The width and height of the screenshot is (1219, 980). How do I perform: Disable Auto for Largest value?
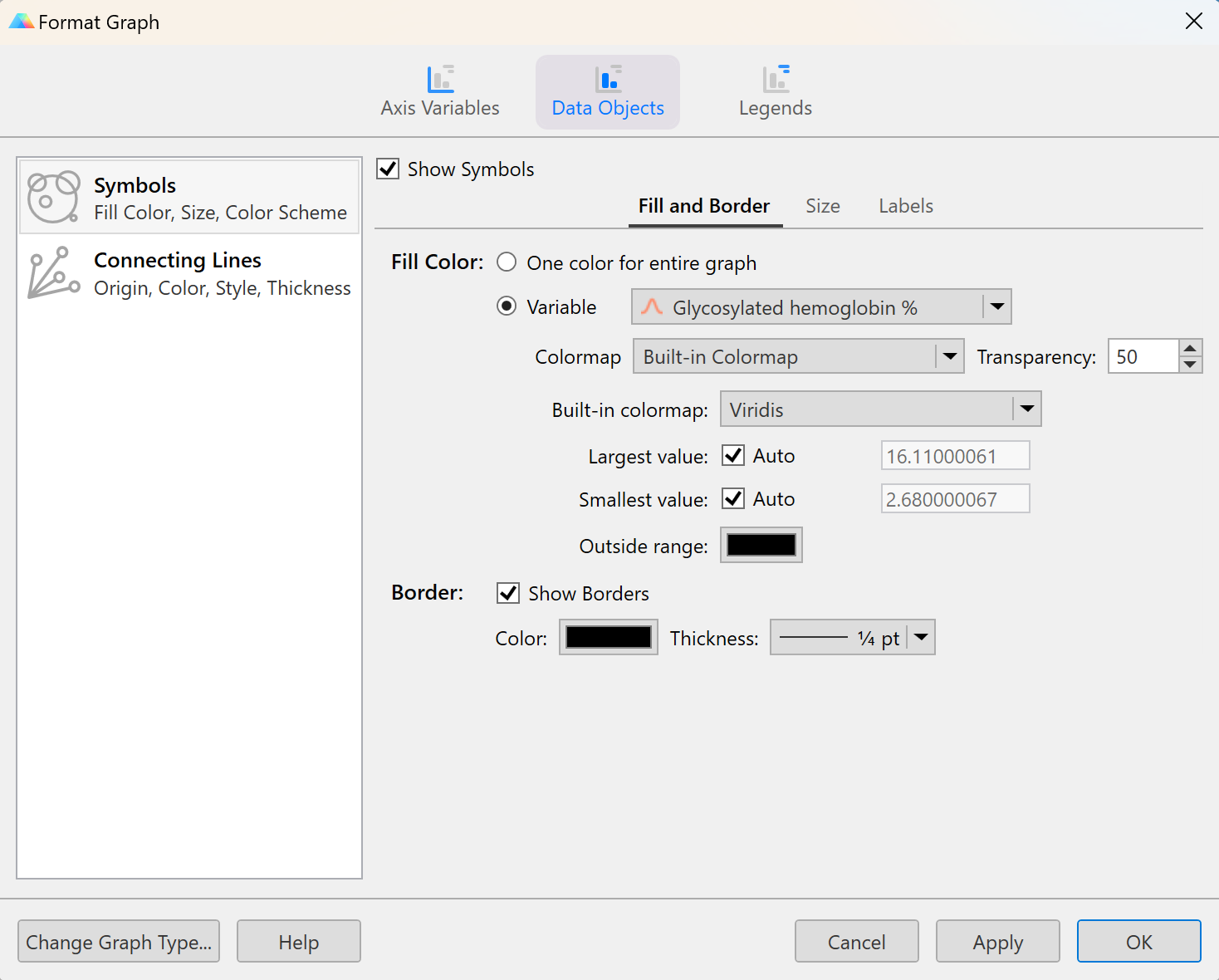(x=732, y=455)
